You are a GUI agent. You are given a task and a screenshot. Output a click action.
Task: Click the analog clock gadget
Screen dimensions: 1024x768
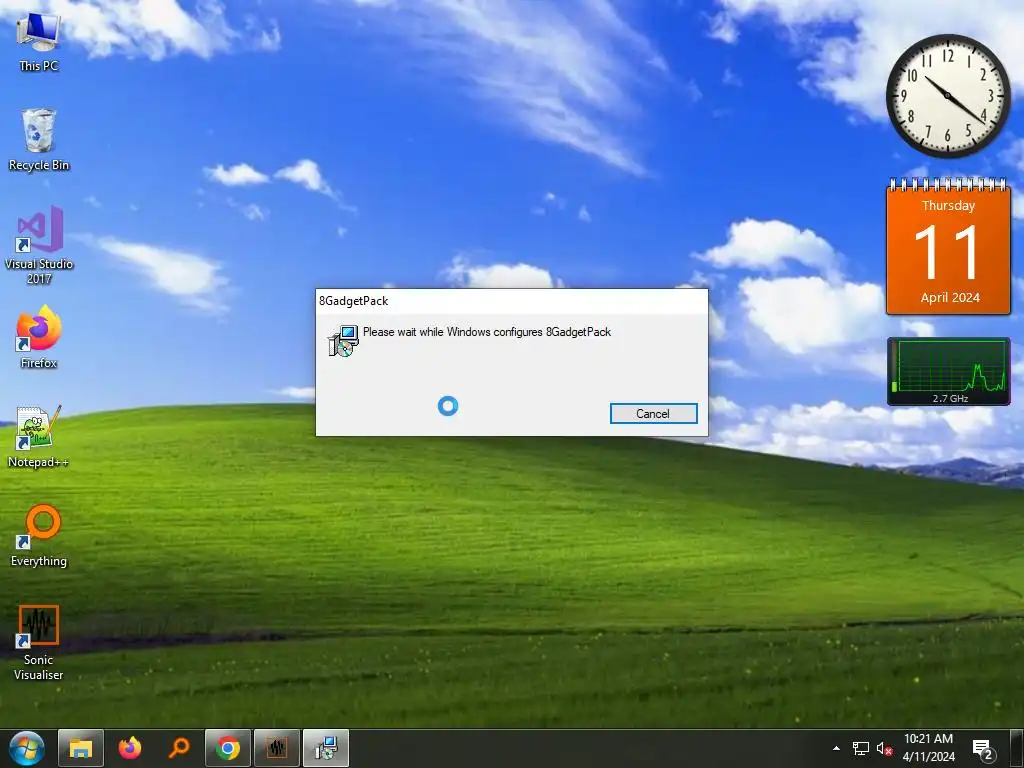948,96
